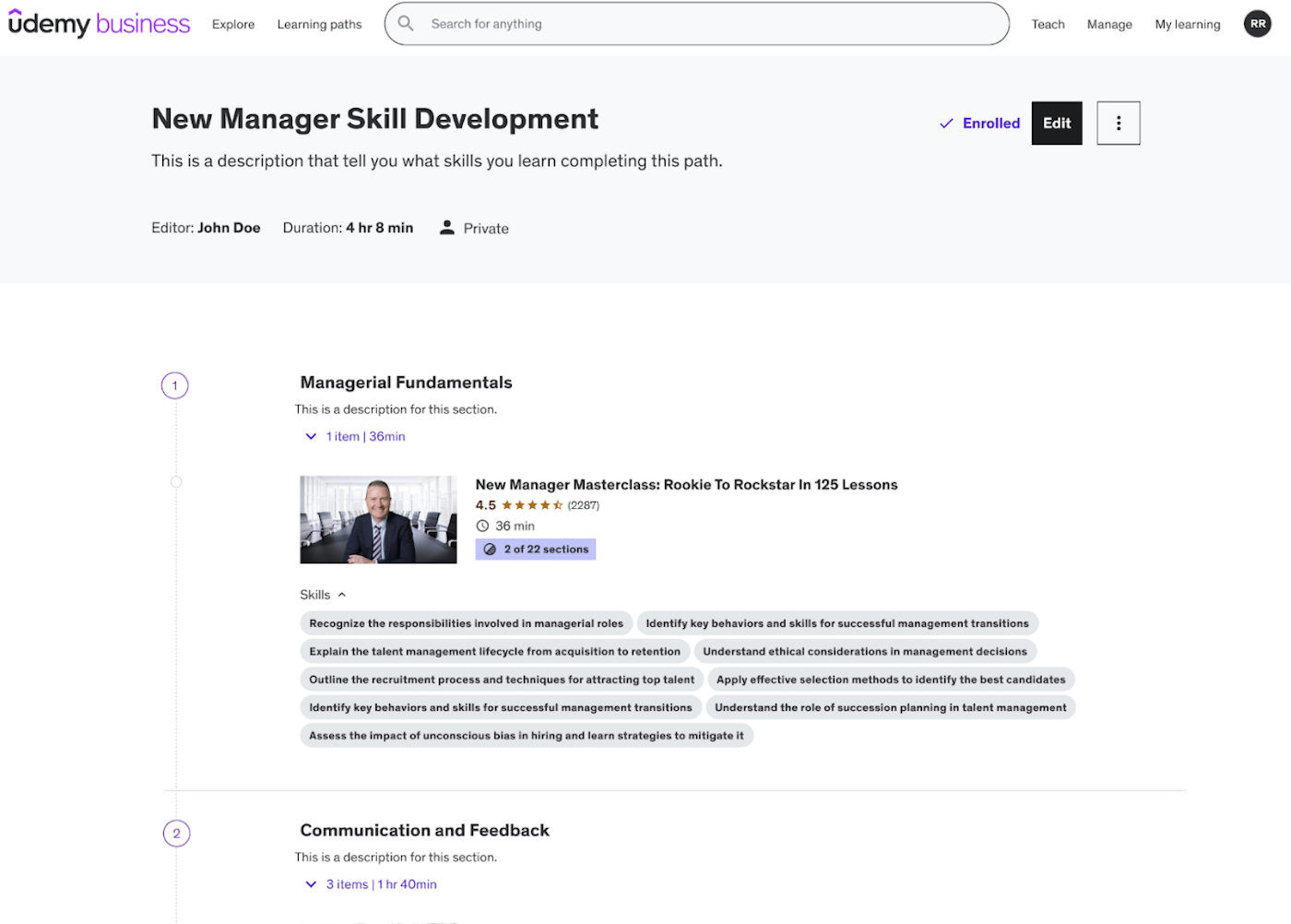Collapse the 1 item | 36min section
The width and height of the screenshot is (1291, 924).
pos(355,436)
